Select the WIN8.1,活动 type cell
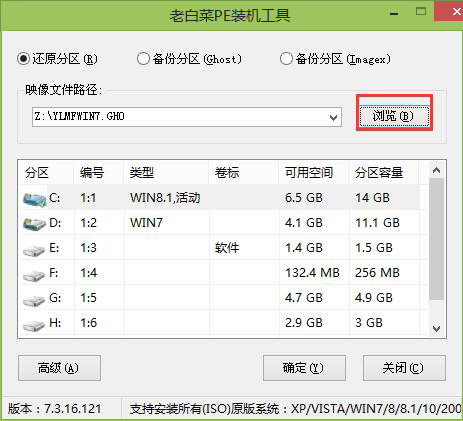The height and width of the screenshot is (421, 463). [x=165, y=198]
